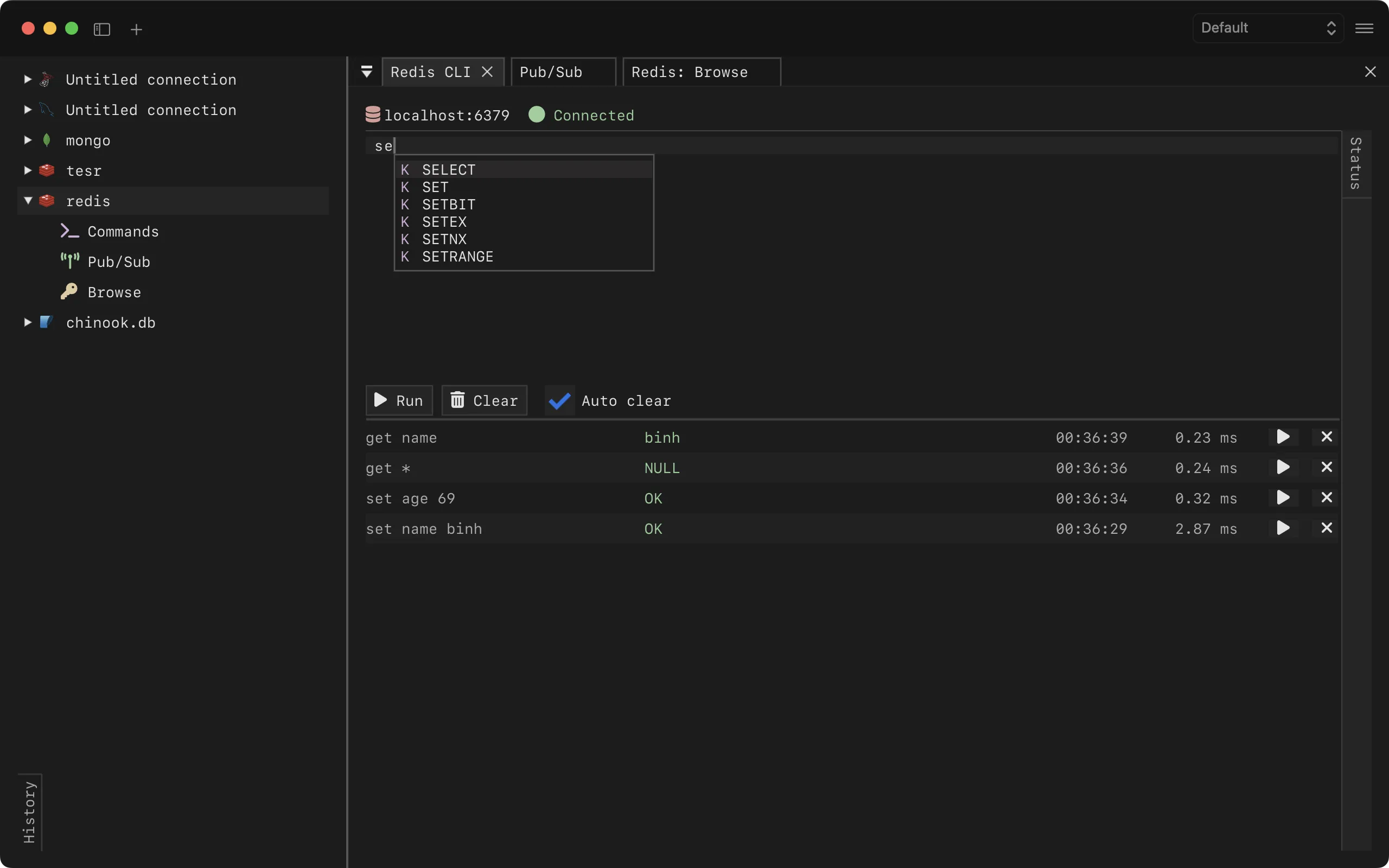The height and width of the screenshot is (868, 1389).
Task: Open the Default dropdown at top right
Action: click(x=1266, y=27)
